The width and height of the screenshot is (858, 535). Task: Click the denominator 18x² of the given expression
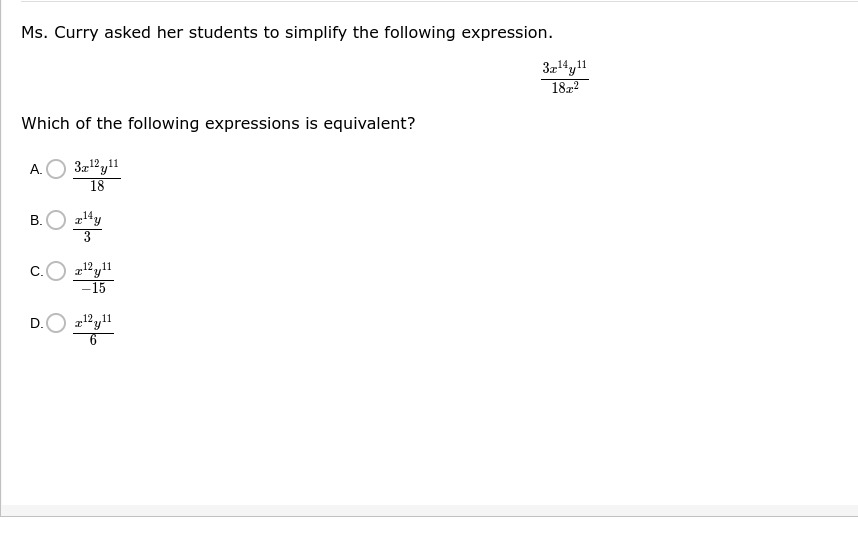point(565,88)
